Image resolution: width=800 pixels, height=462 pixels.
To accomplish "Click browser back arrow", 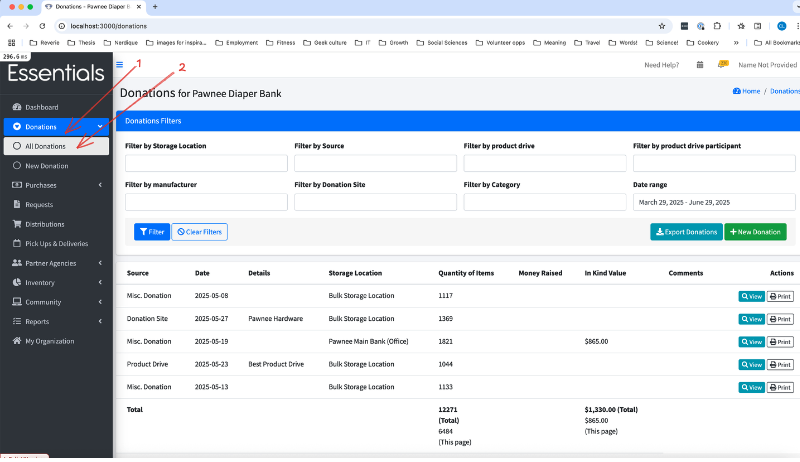I will point(10,26).
